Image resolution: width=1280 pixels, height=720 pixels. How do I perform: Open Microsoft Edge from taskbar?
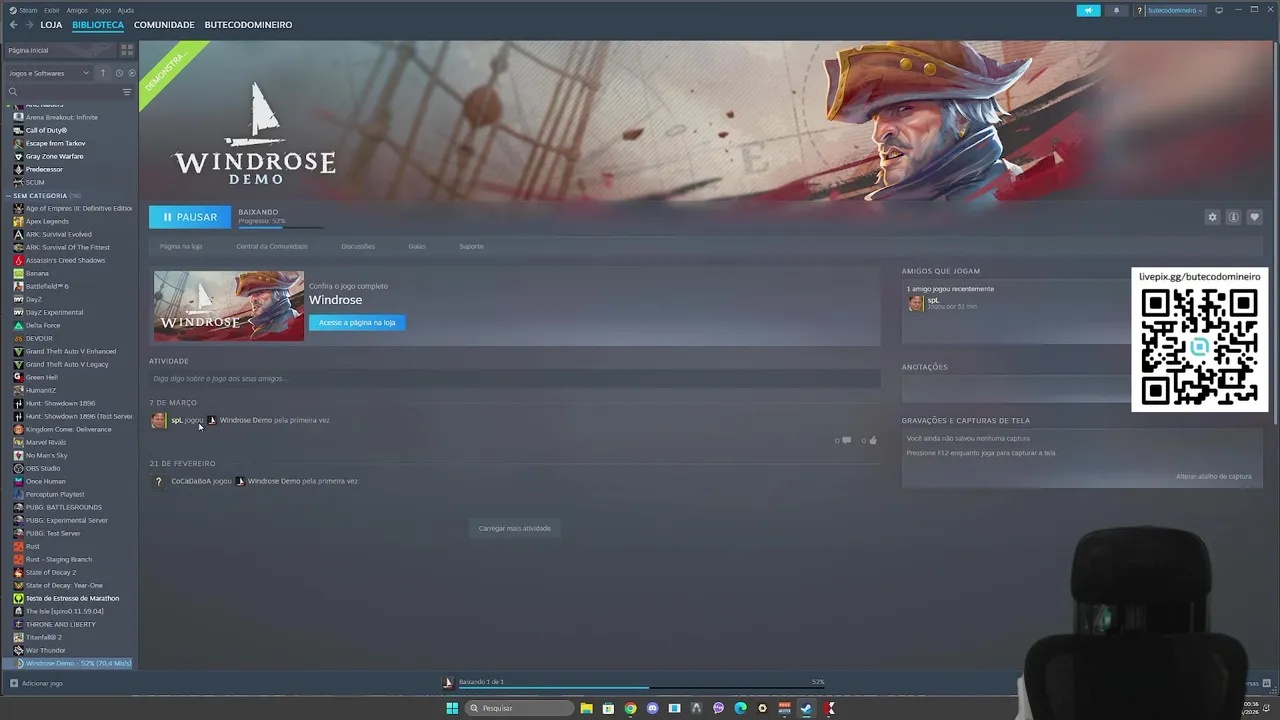740,708
